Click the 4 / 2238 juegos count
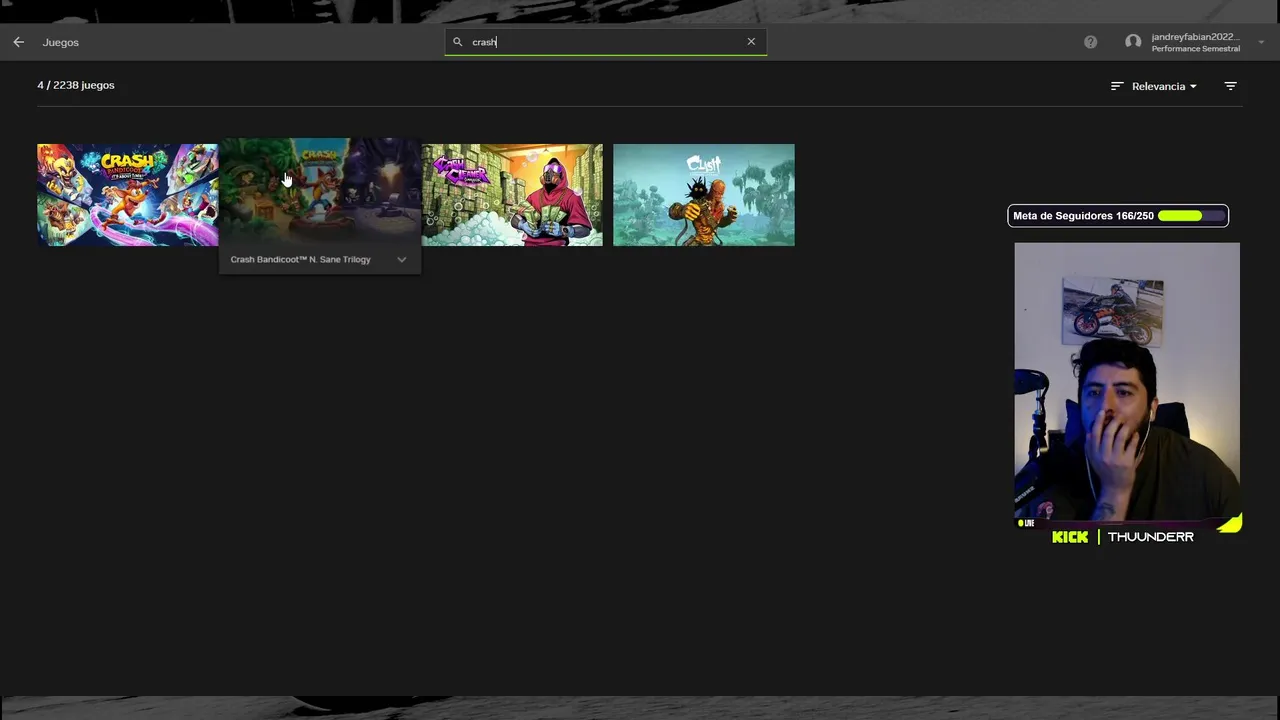 coord(76,85)
